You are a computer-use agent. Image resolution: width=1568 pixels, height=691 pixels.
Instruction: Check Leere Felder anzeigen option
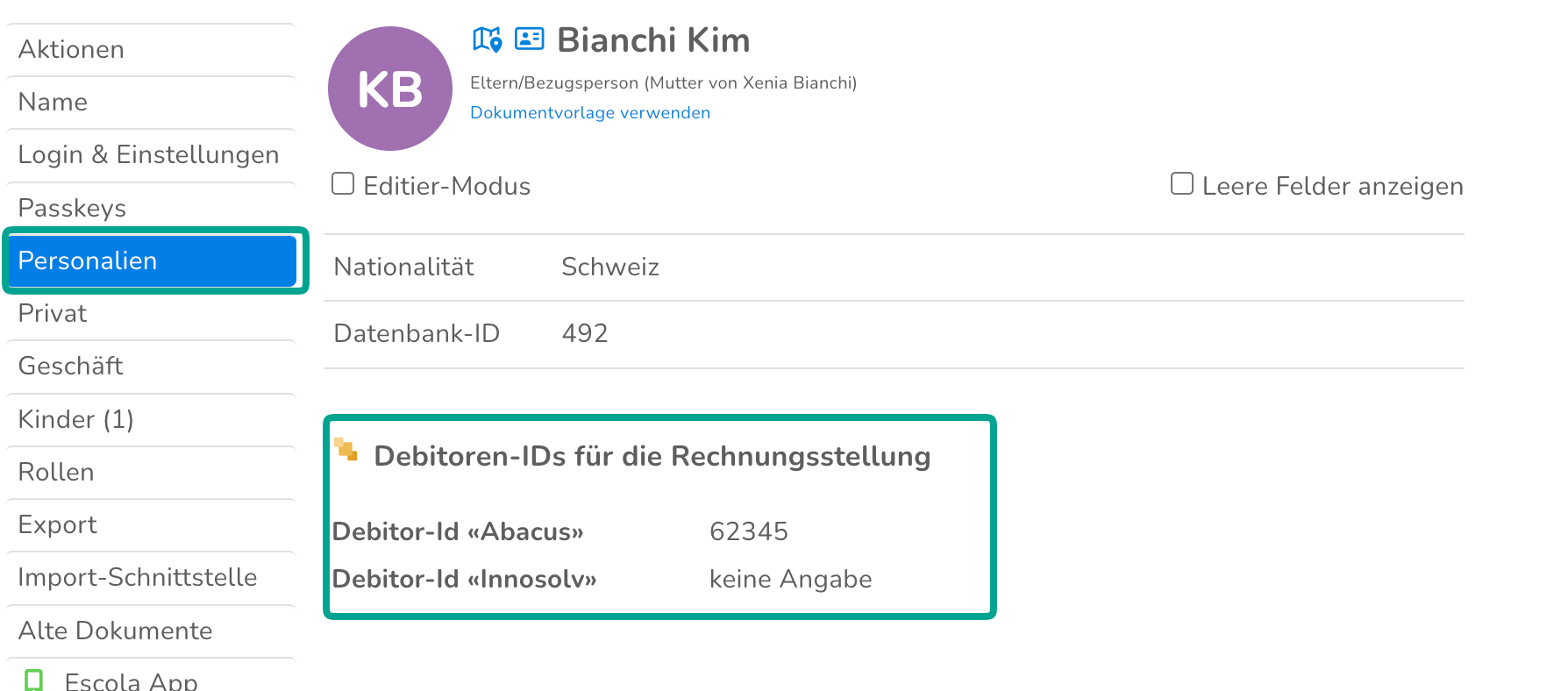(1182, 183)
